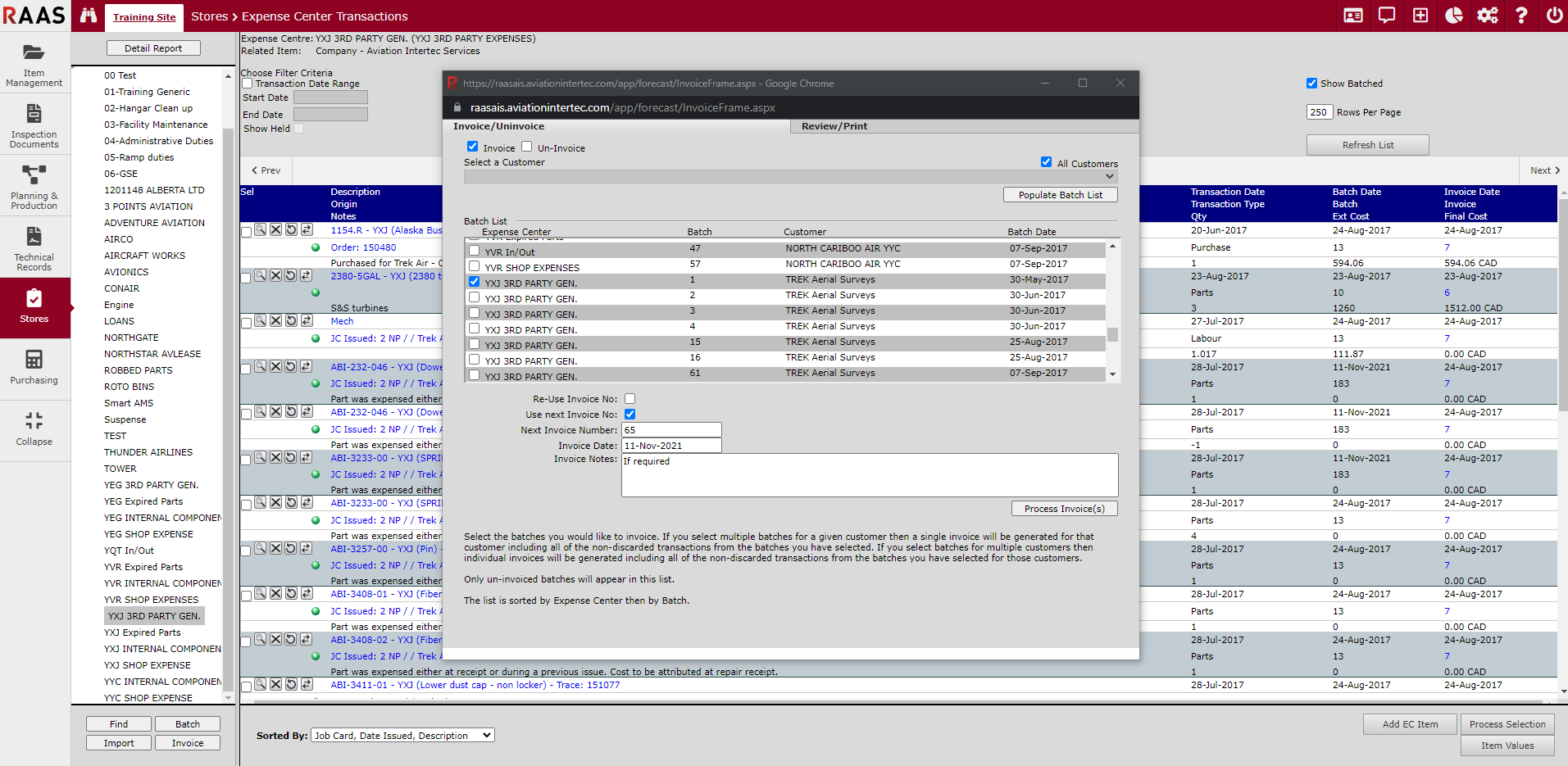Select YVR SHOP EXPENSES in the expense center list
Image resolution: width=1568 pixels, height=766 pixels.
click(151, 600)
